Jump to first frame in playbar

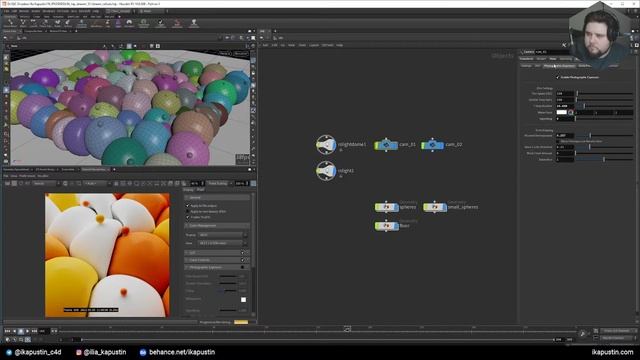(7, 331)
